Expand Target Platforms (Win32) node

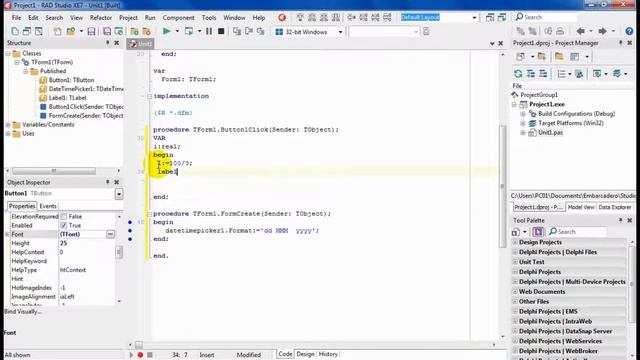coord(523,123)
